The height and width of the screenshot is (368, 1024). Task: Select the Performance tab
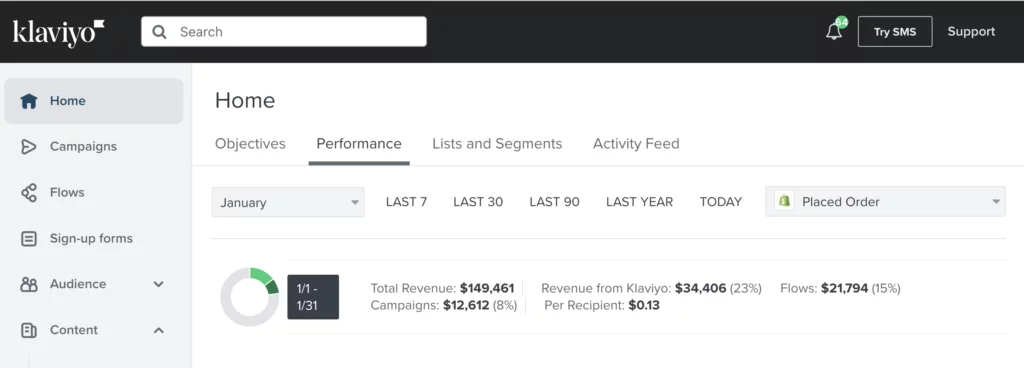point(359,144)
